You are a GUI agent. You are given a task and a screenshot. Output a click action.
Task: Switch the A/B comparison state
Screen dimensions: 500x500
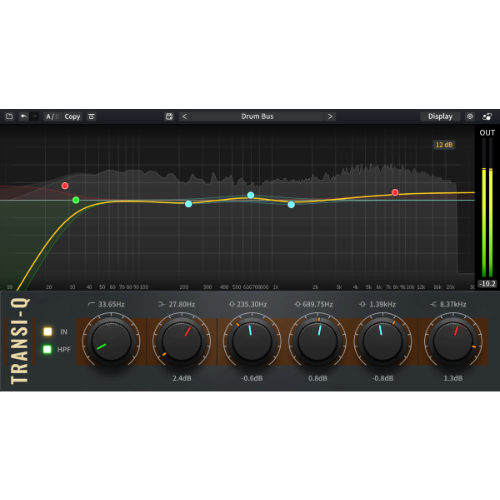(x=52, y=117)
